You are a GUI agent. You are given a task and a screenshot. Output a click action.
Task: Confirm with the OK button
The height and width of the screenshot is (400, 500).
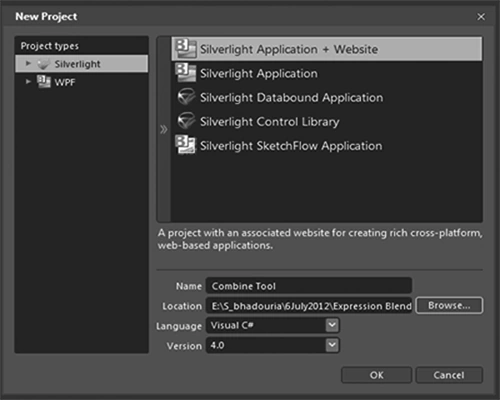[x=377, y=375]
